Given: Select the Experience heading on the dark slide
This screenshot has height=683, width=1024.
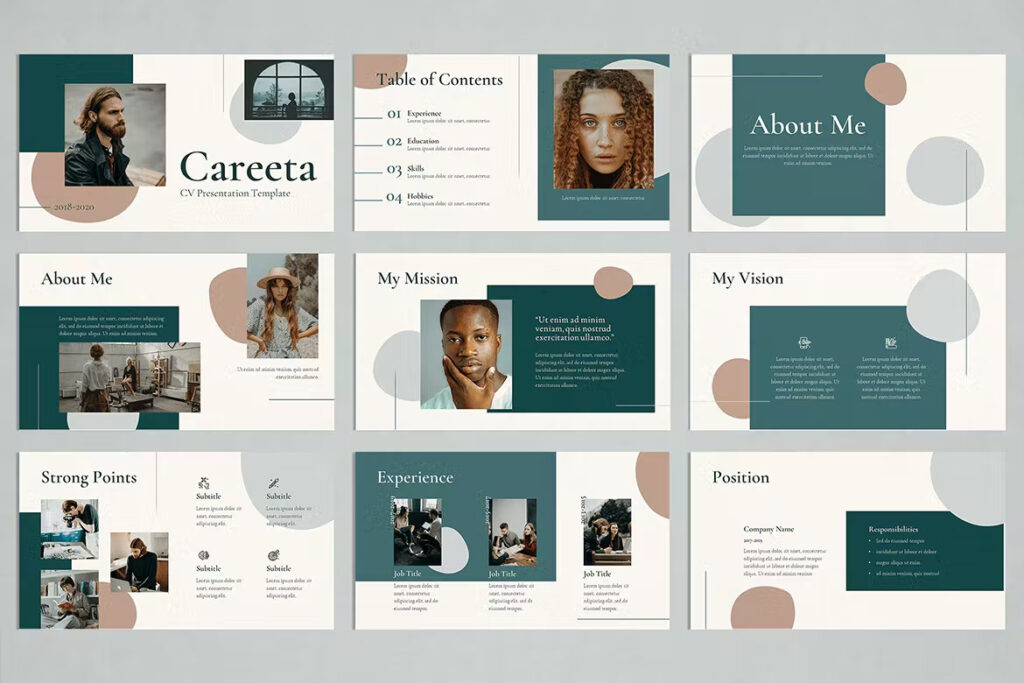Looking at the screenshot, I should [x=415, y=477].
